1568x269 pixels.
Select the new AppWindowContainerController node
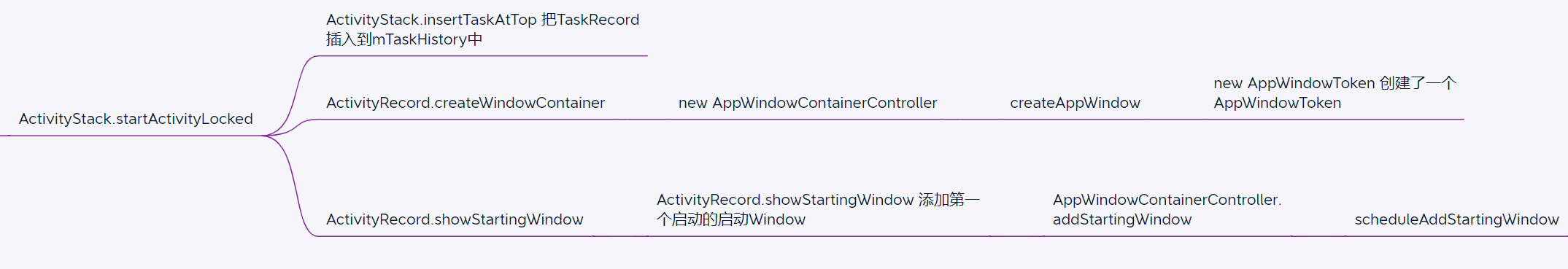808,103
